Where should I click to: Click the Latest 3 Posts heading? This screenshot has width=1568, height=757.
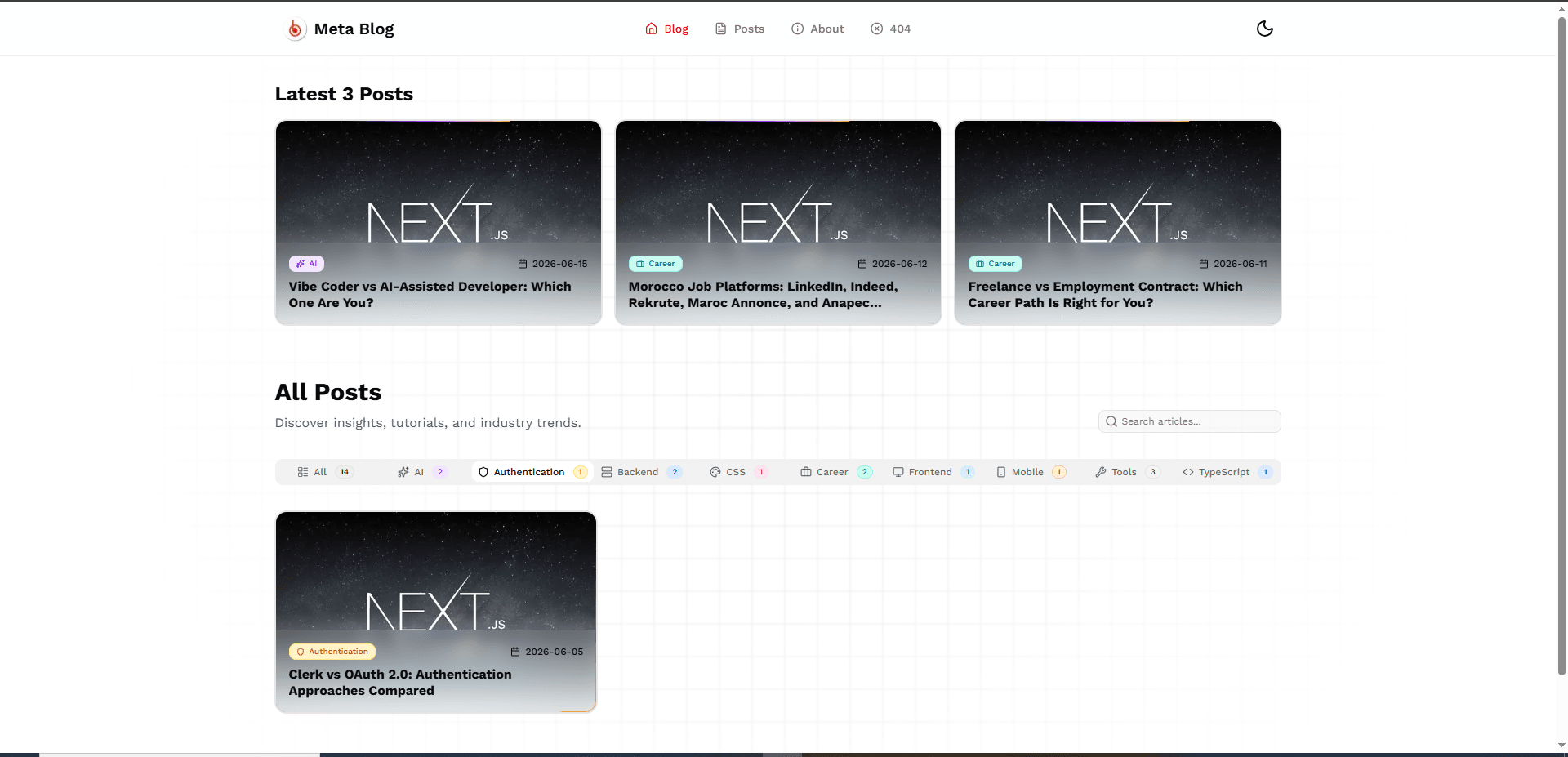coord(344,94)
